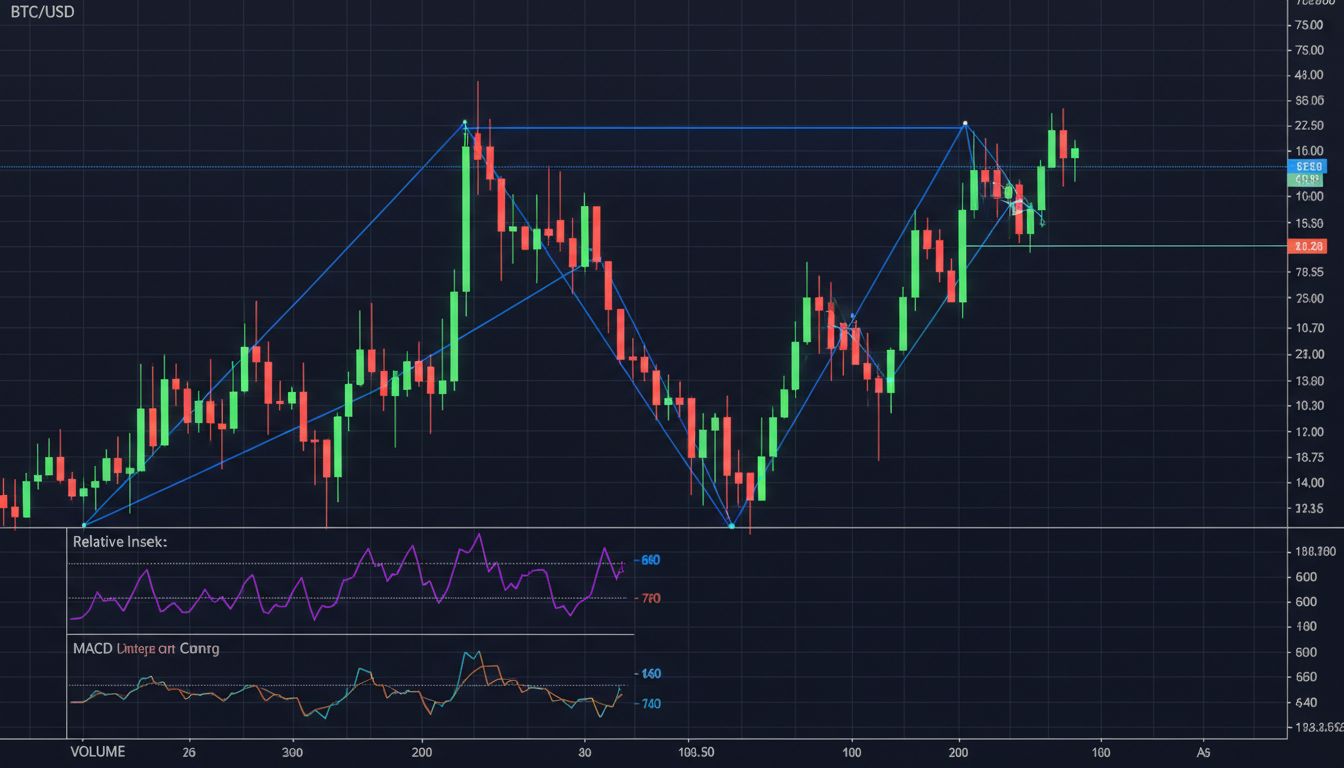1344x768 pixels.
Task: Select the blue current price tag on axis
Action: pyautogui.click(x=1308, y=166)
